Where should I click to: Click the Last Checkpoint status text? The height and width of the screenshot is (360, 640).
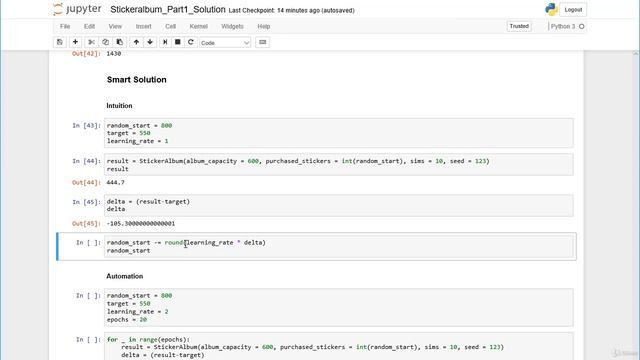click(x=291, y=10)
